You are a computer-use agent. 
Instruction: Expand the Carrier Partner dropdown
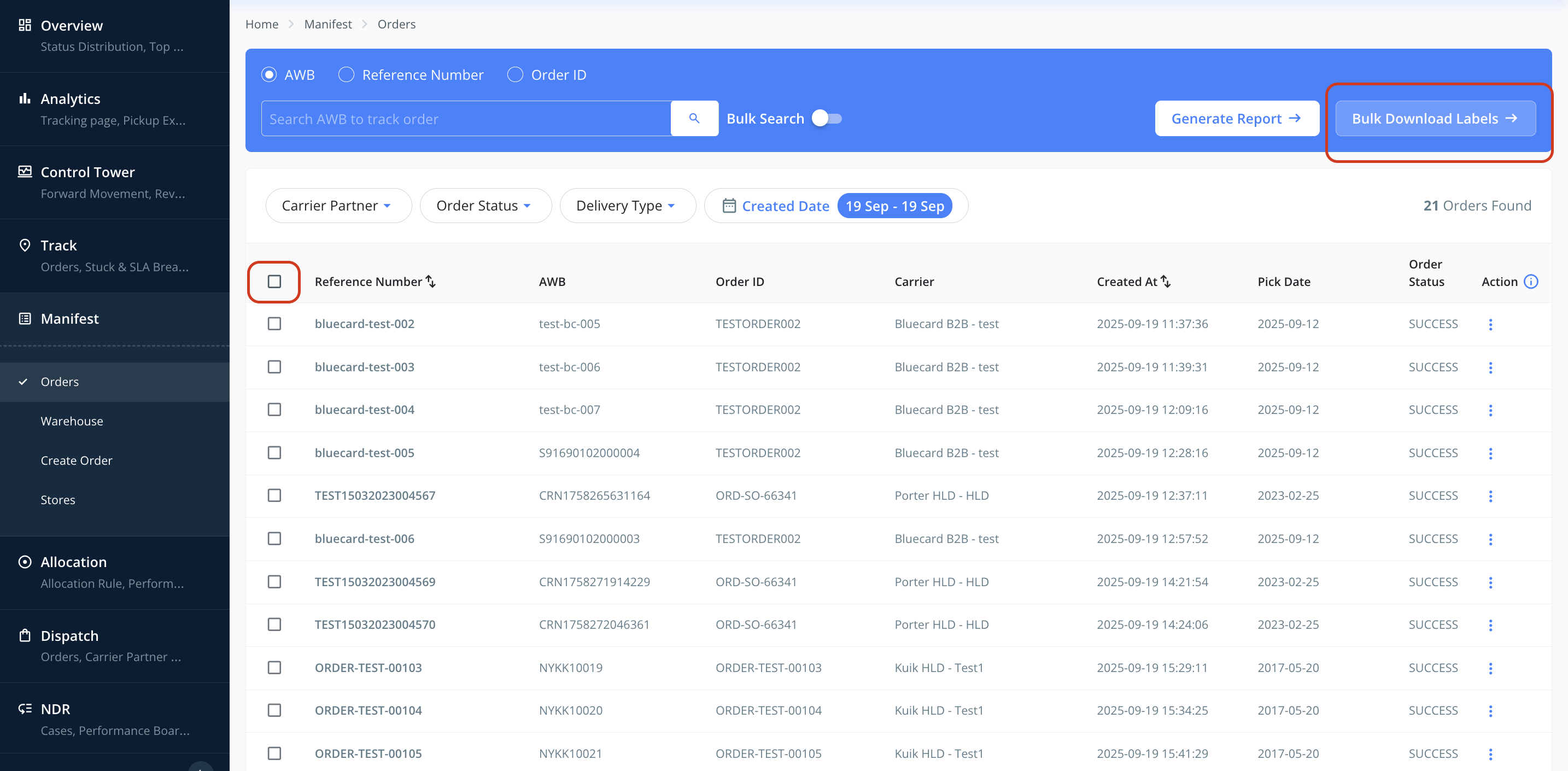point(337,206)
